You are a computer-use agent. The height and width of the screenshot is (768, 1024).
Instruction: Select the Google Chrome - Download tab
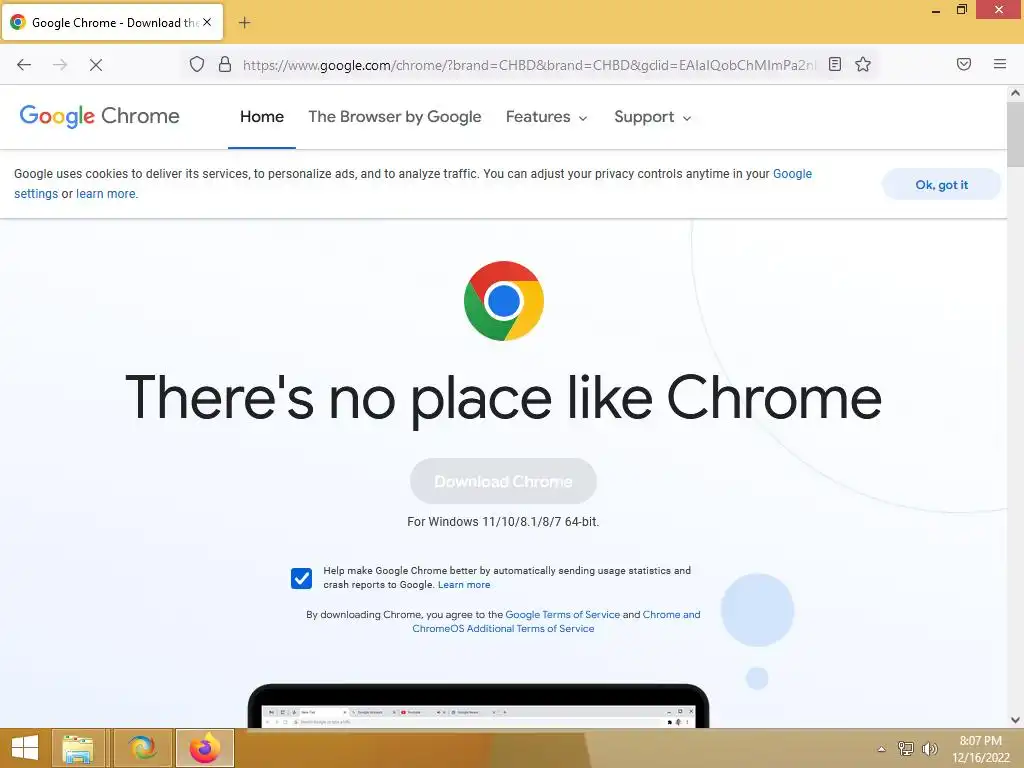113,23
